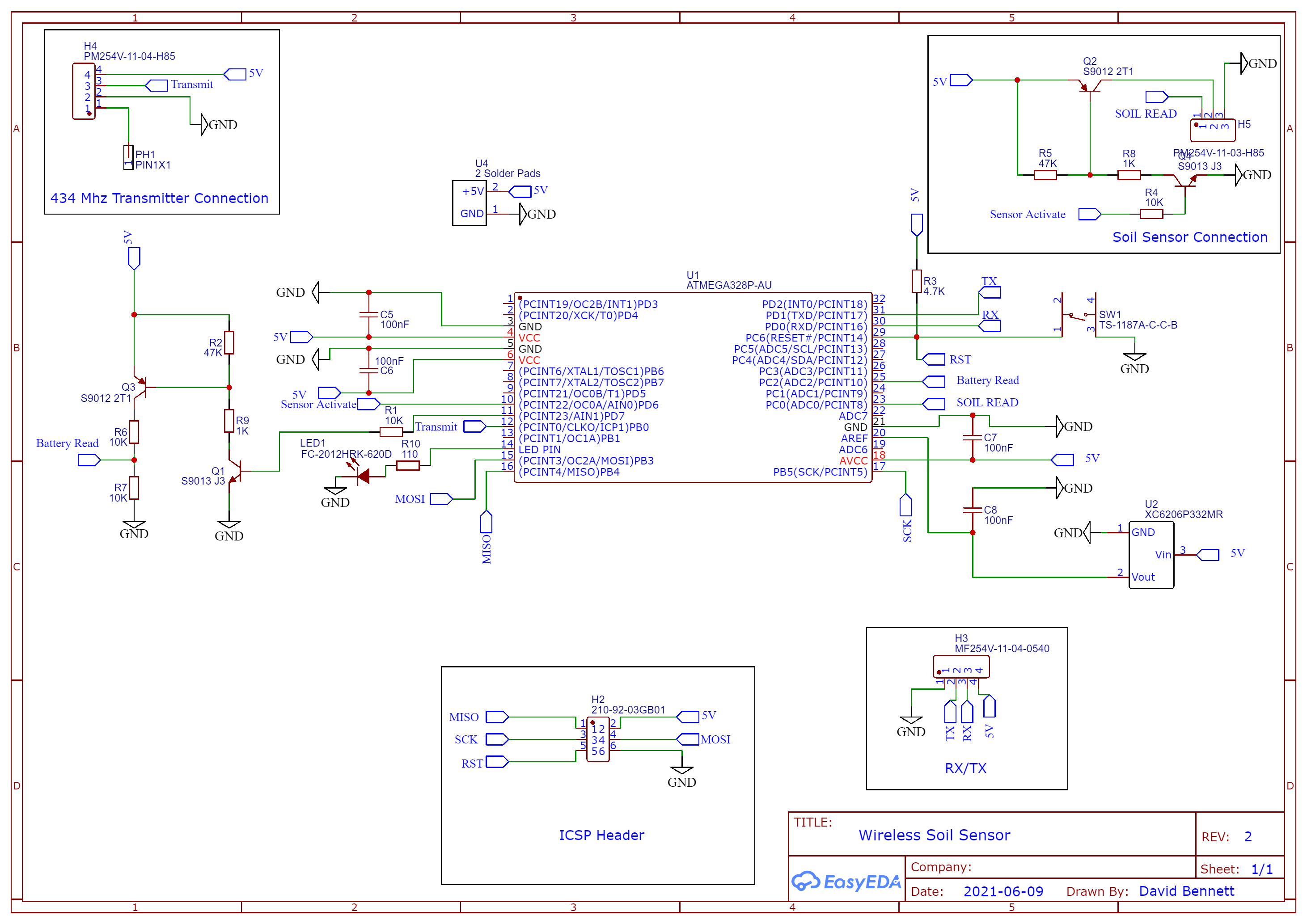Click the Battery Read port near R6

pos(89,460)
